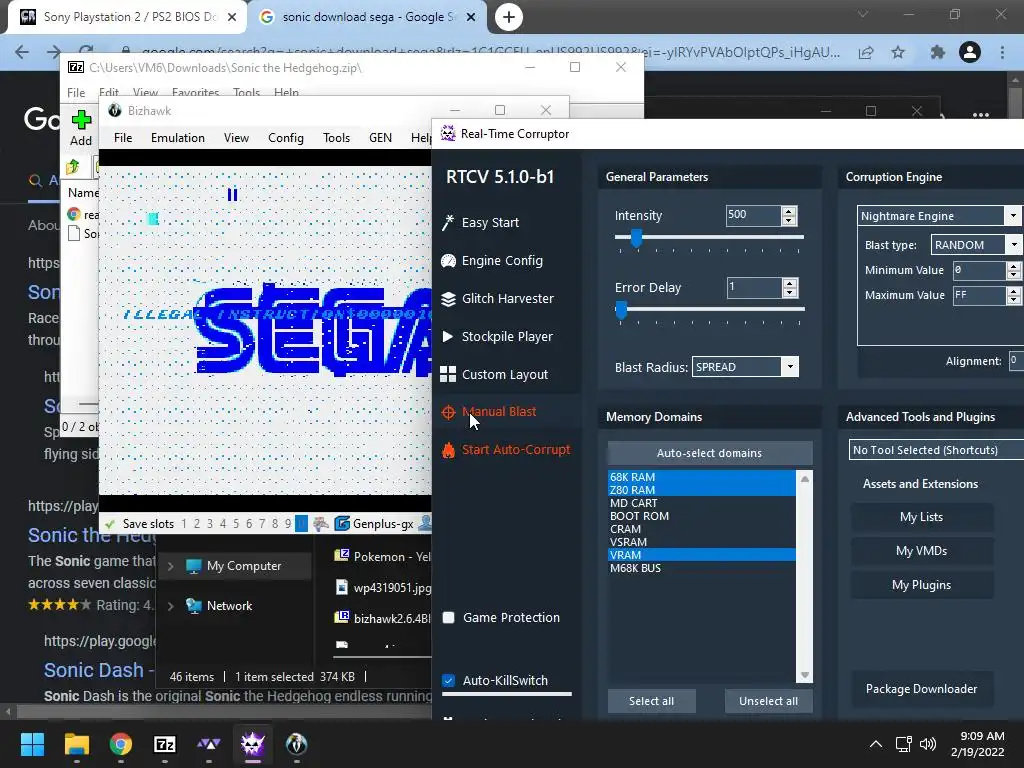This screenshot has height=768, width=1024.
Task: Click Unselect all domains button
Action: click(769, 701)
